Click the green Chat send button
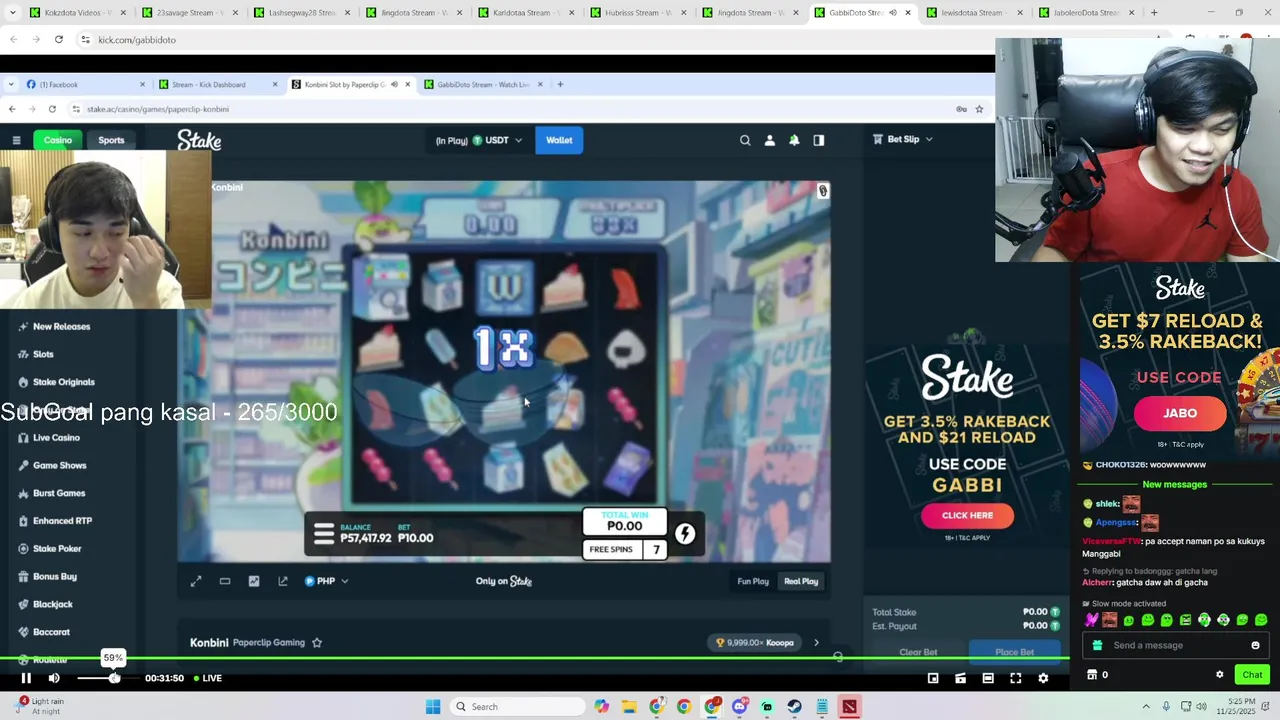Viewport: 1280px width, 720px height. point(1252,675)
